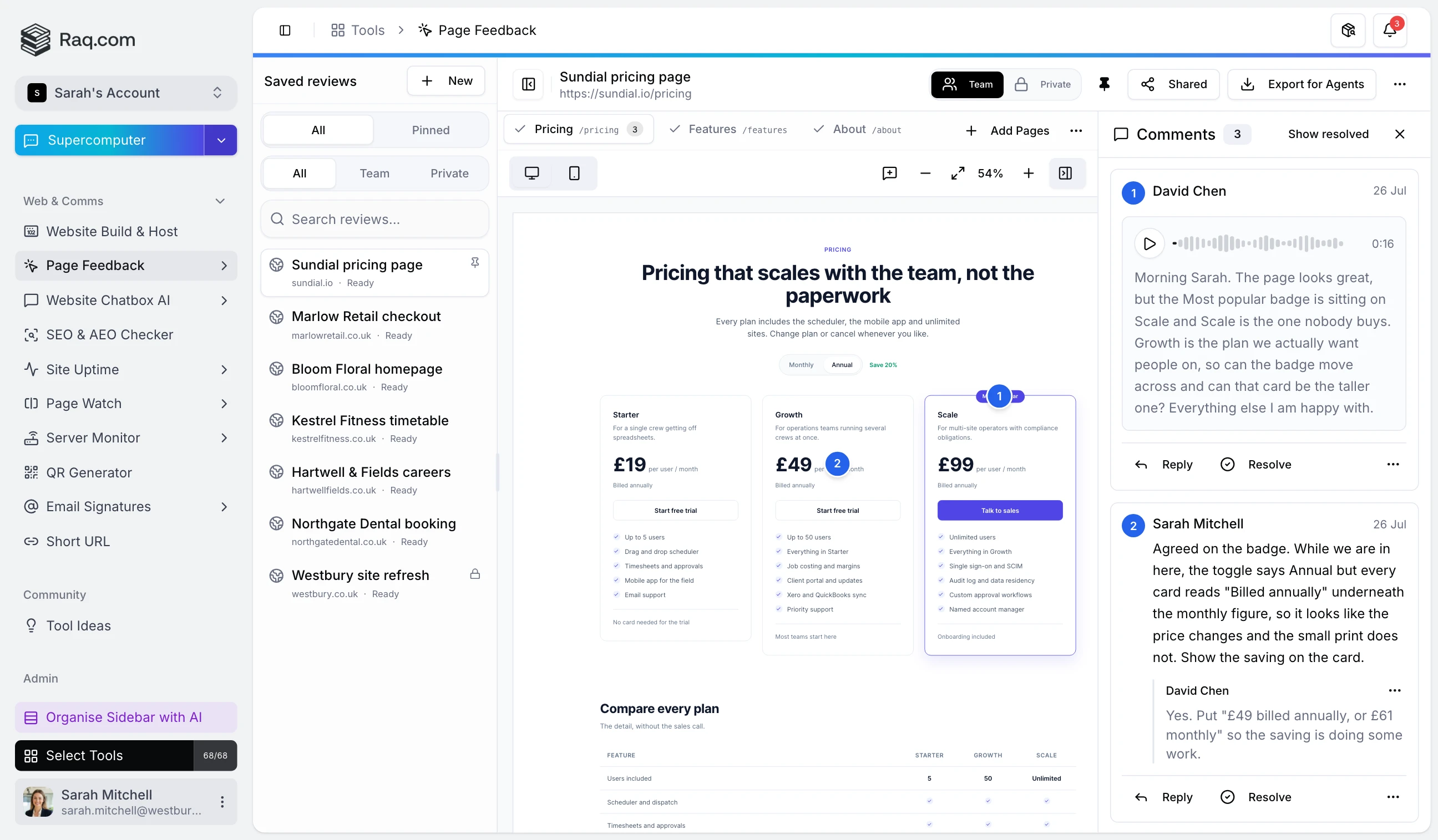This screenshot has height=840, width=1438.
Task: Go to Tools breadcrumb
Action: point(358,30)
